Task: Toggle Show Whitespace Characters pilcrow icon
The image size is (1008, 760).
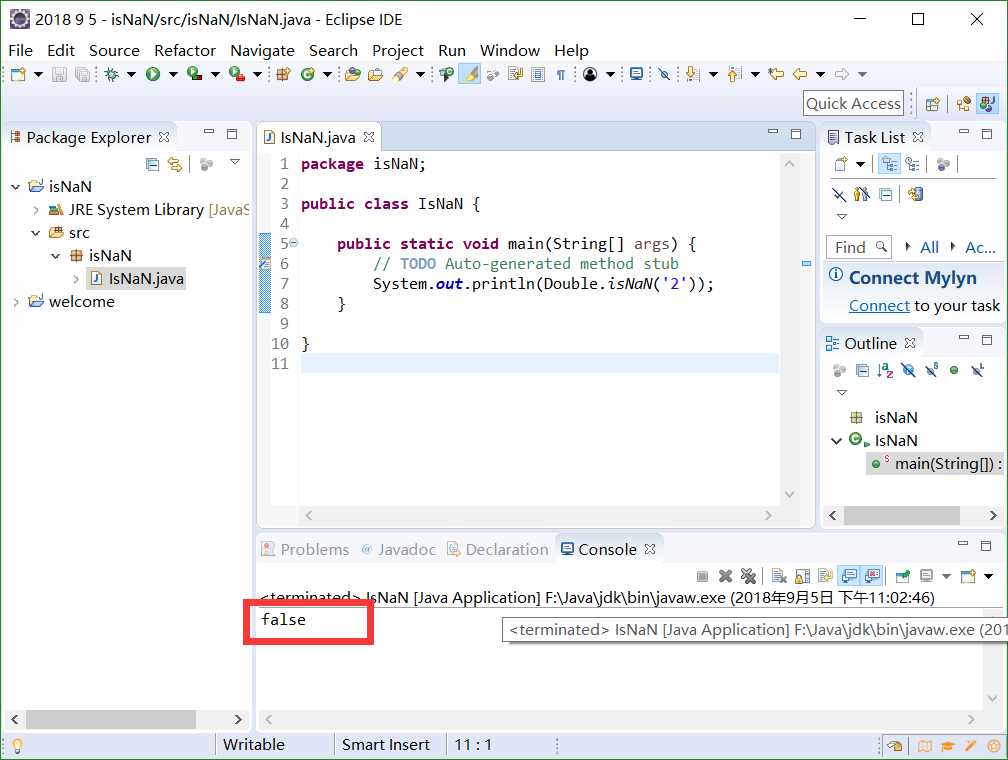Action: 561,75
